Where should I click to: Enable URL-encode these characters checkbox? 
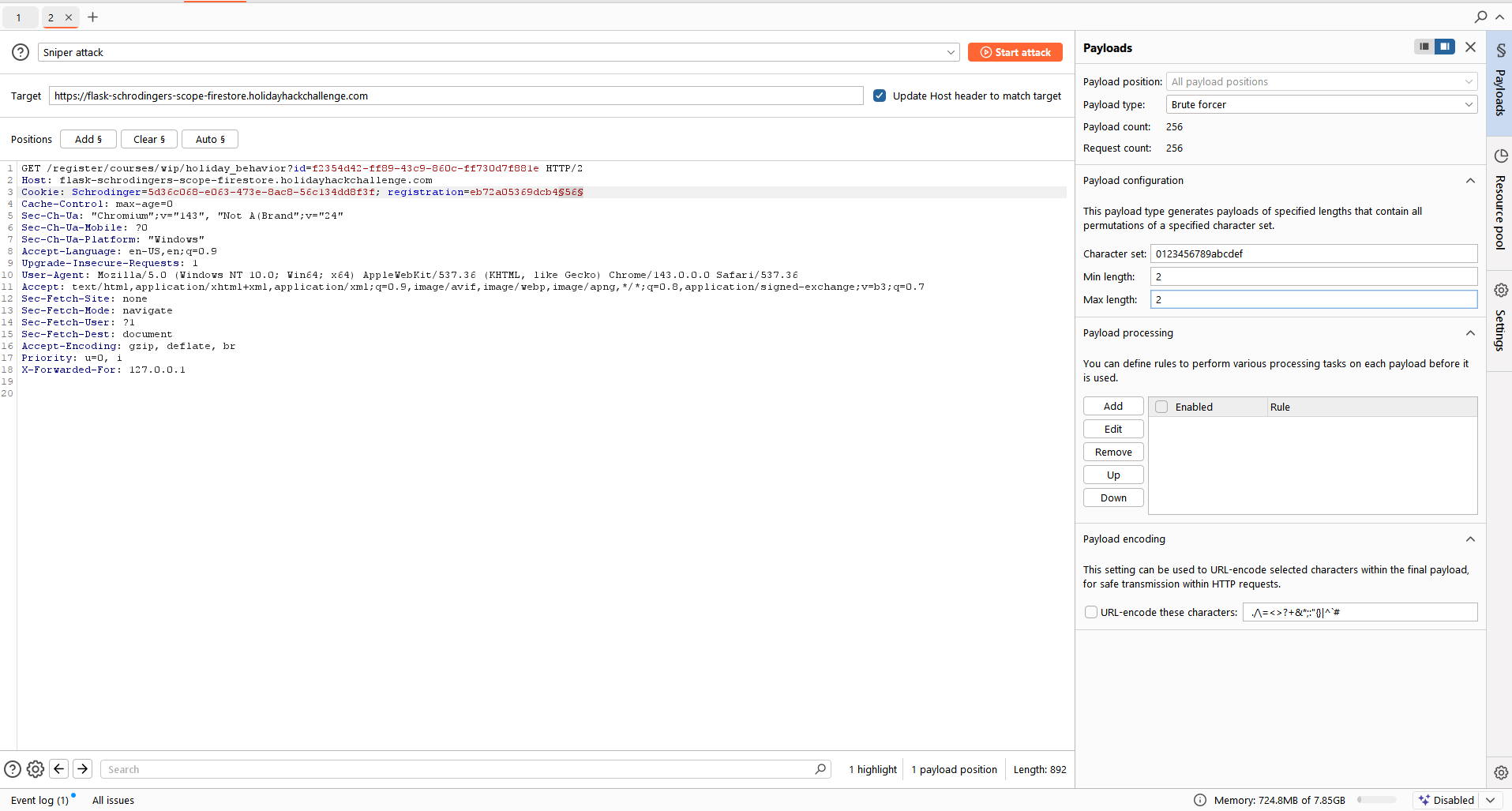[1091, 612]
